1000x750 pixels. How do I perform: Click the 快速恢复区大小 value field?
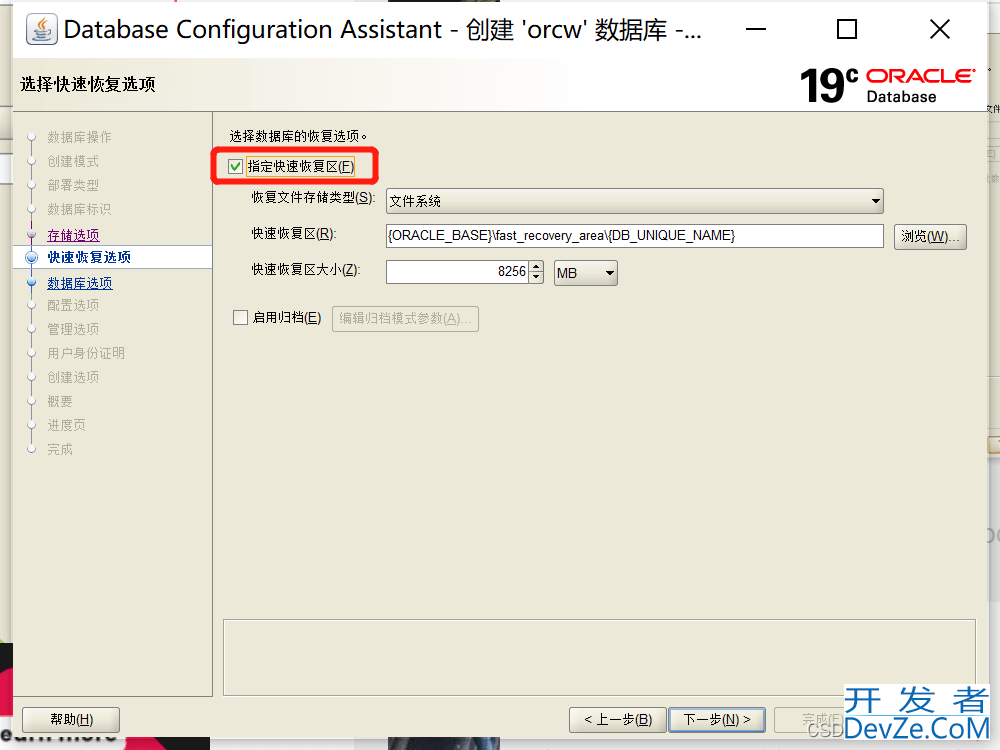point(457,272)
